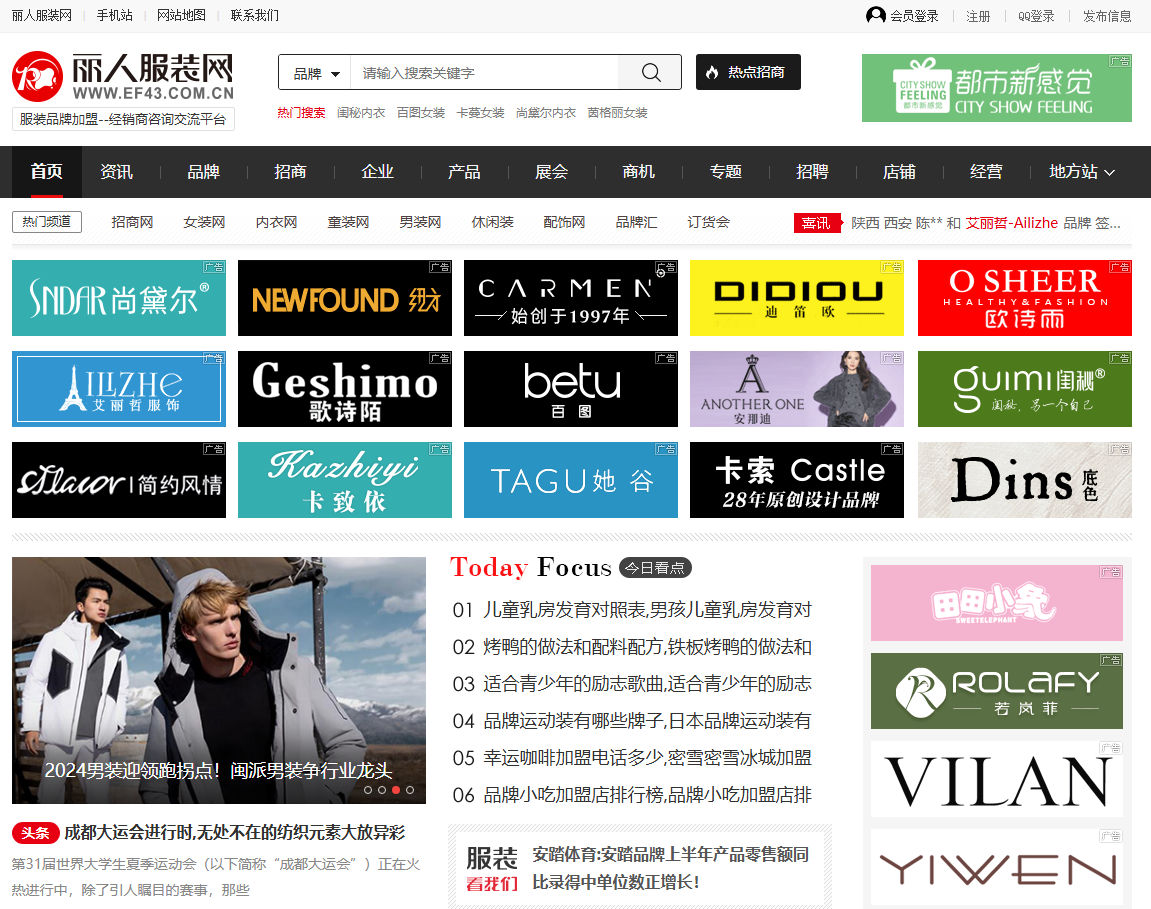Screen dimensions: 1151x909
Task: Expand the 地方站 regional sites menu
Action: pyautogui.click(x=1081, y=172)
